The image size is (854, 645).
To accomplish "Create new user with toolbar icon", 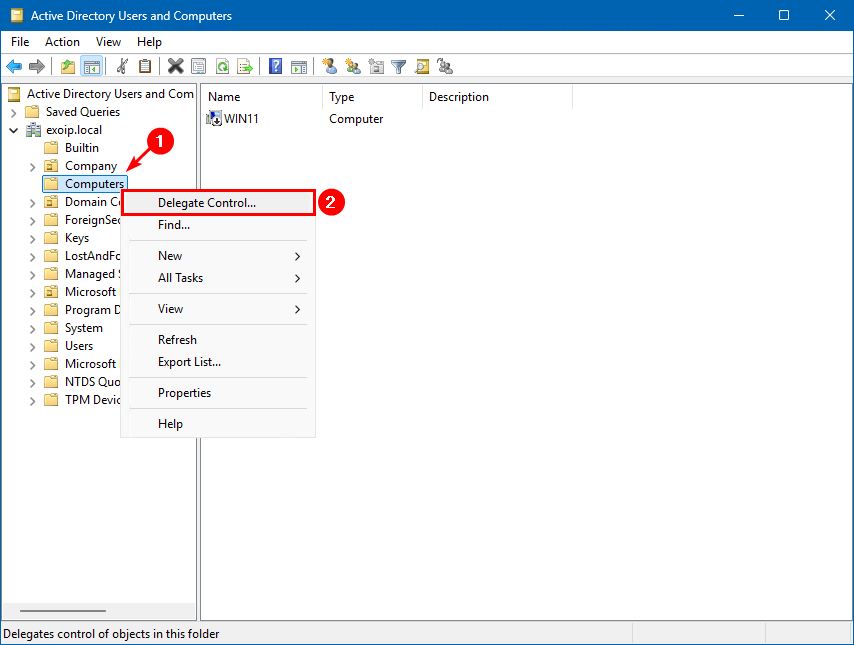I will tap(329, 67).
